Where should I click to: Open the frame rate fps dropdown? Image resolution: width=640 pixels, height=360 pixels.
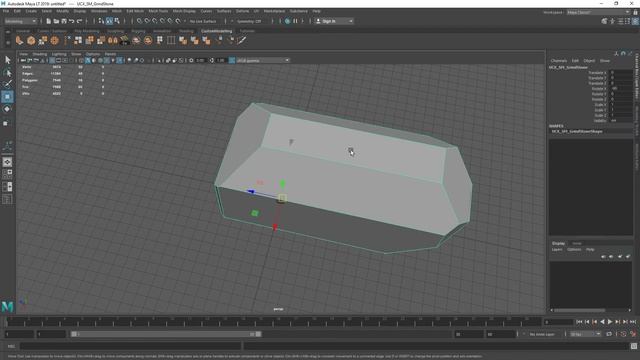pos(585,334)
